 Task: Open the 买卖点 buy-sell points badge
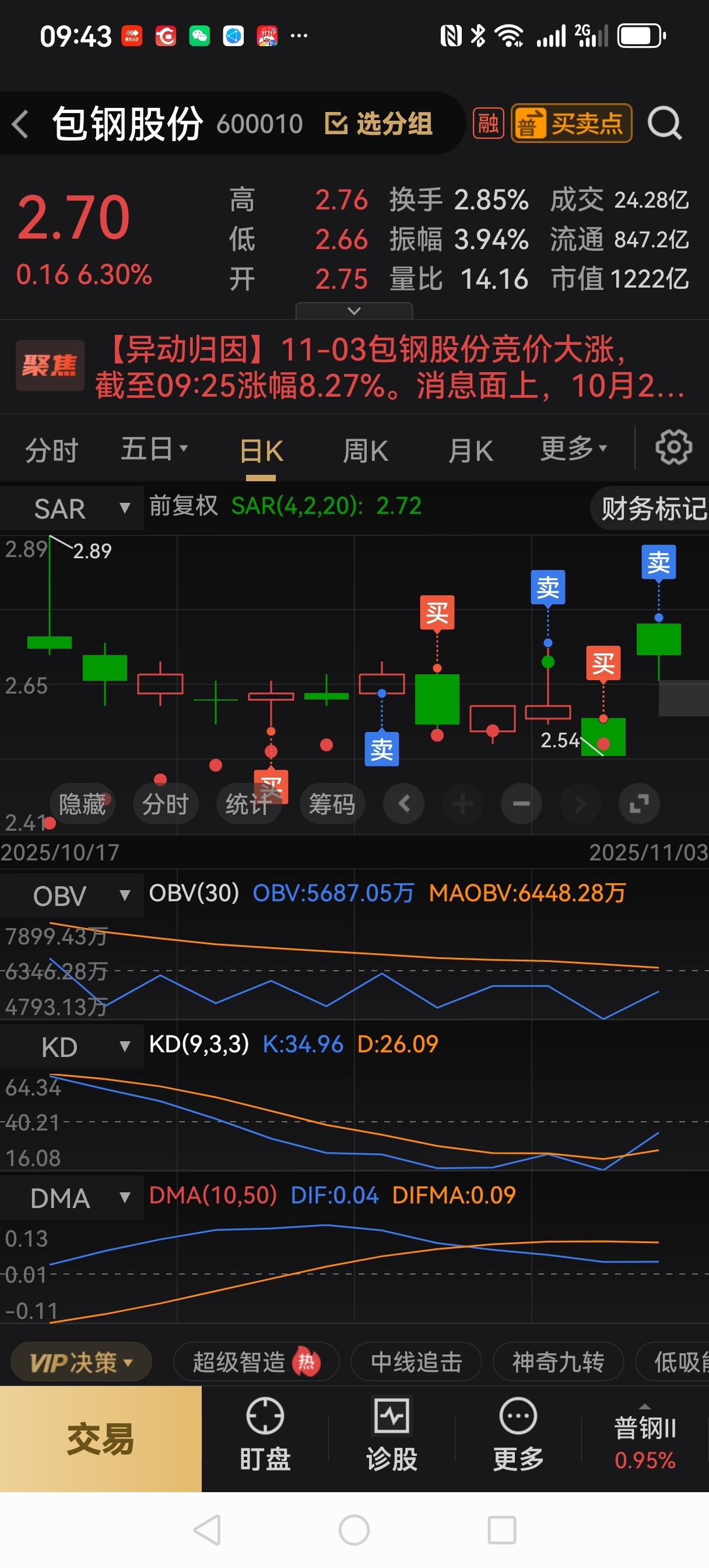click(x=571, y=124)
